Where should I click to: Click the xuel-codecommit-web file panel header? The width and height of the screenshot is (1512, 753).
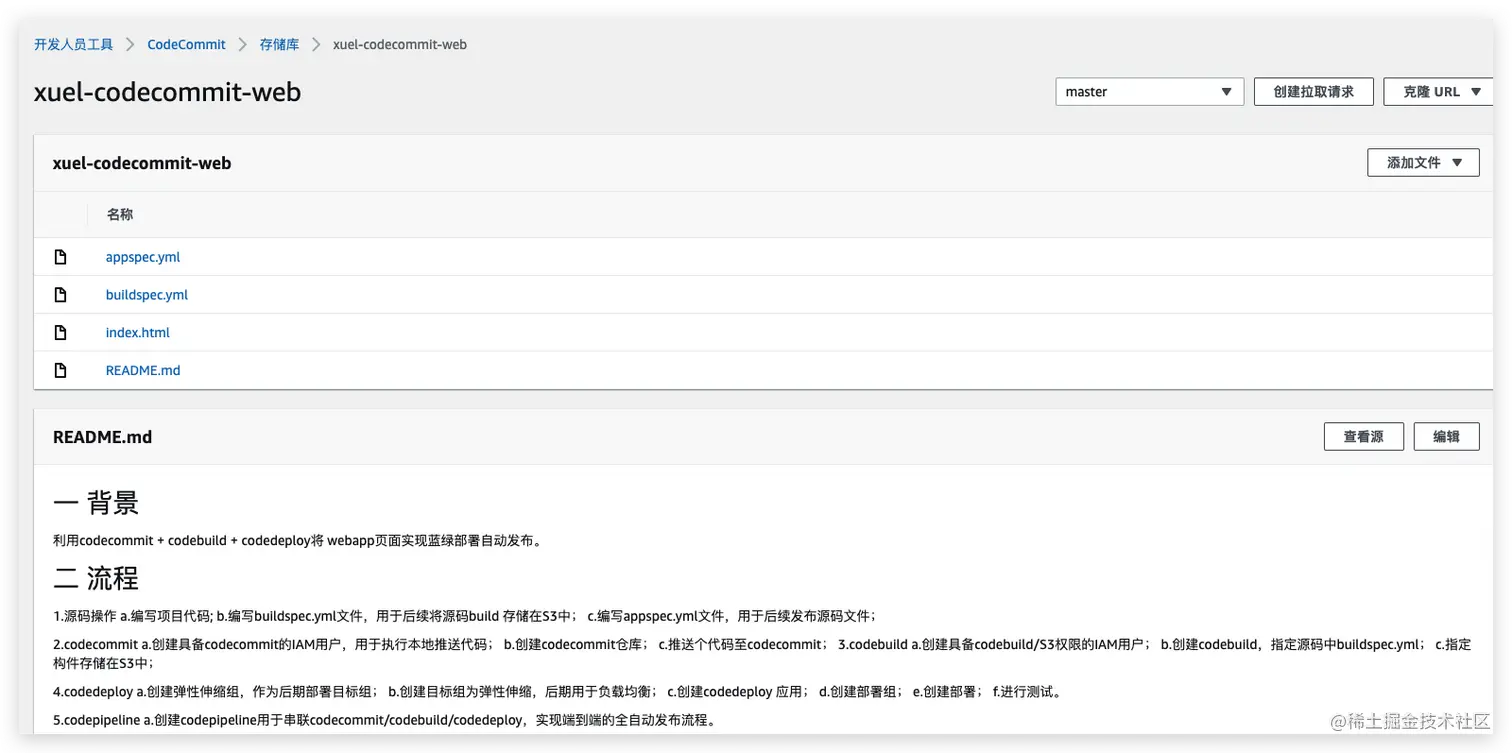[x=142, y=163]
